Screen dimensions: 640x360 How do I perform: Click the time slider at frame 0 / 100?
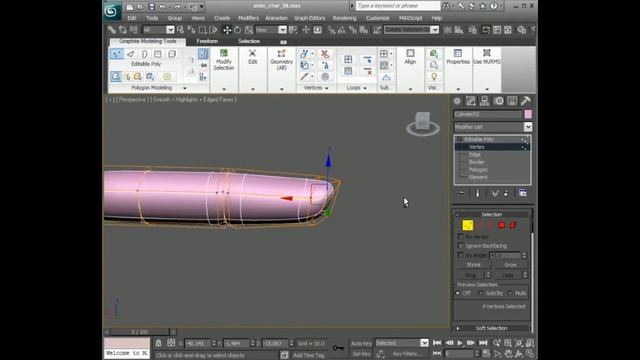tap(140, 332)
